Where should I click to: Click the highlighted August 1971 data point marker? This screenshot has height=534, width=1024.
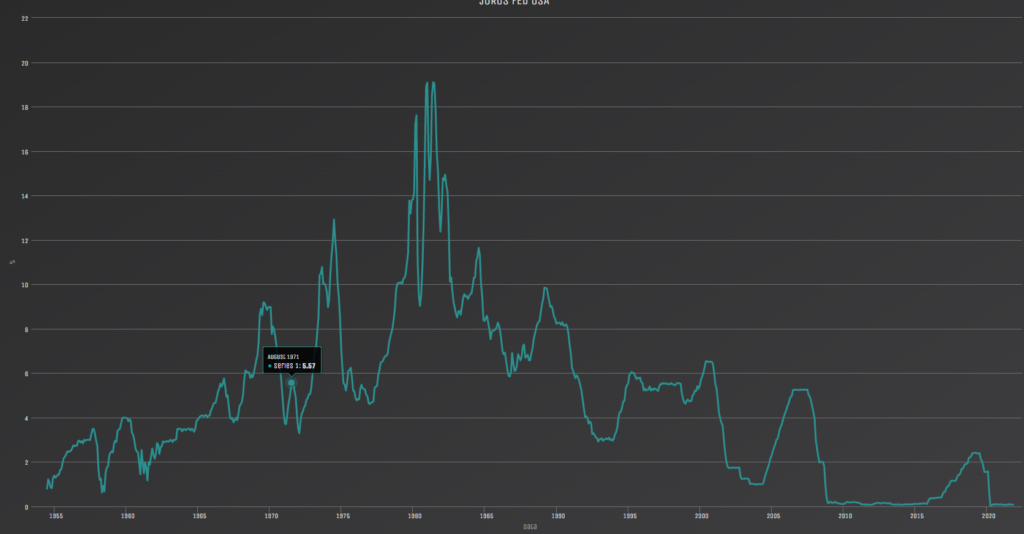point(291,383)
